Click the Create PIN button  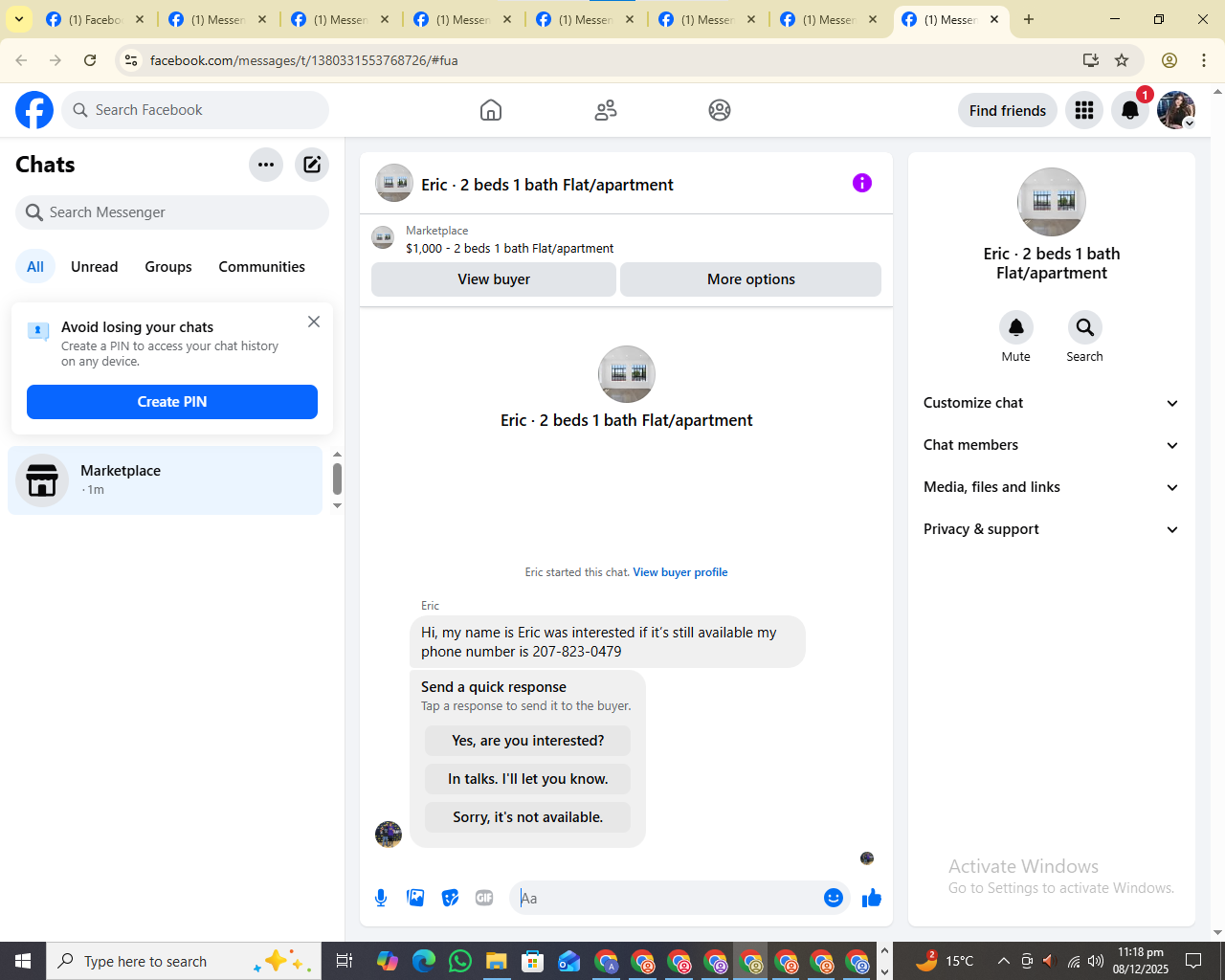coord(172,402)
